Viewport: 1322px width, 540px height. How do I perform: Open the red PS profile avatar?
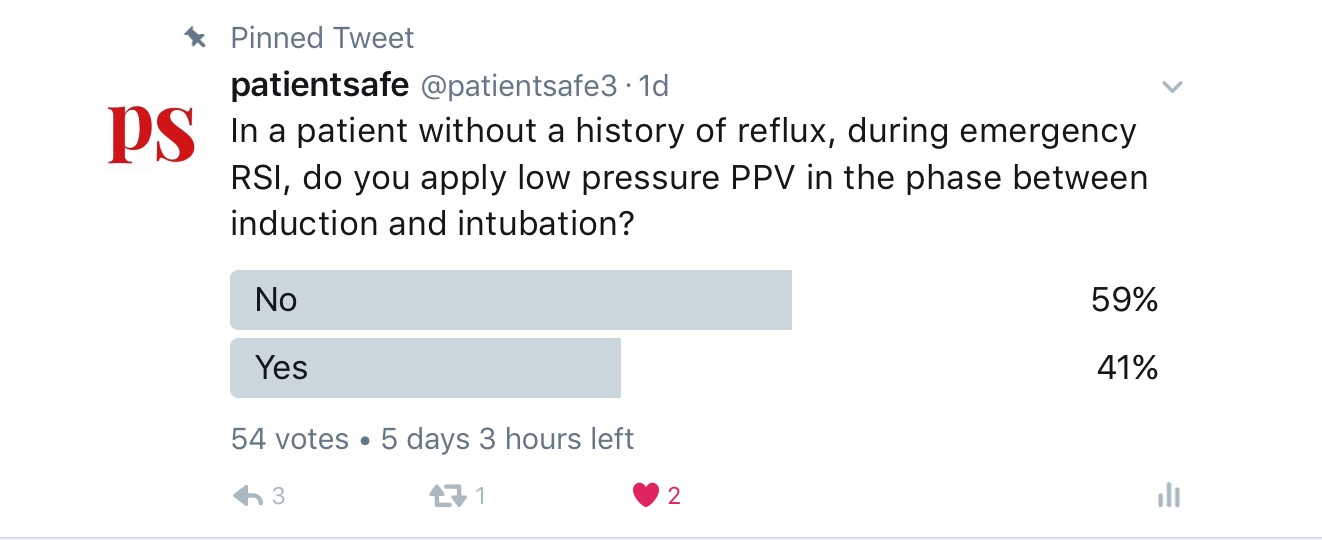[x=151, y=134]
